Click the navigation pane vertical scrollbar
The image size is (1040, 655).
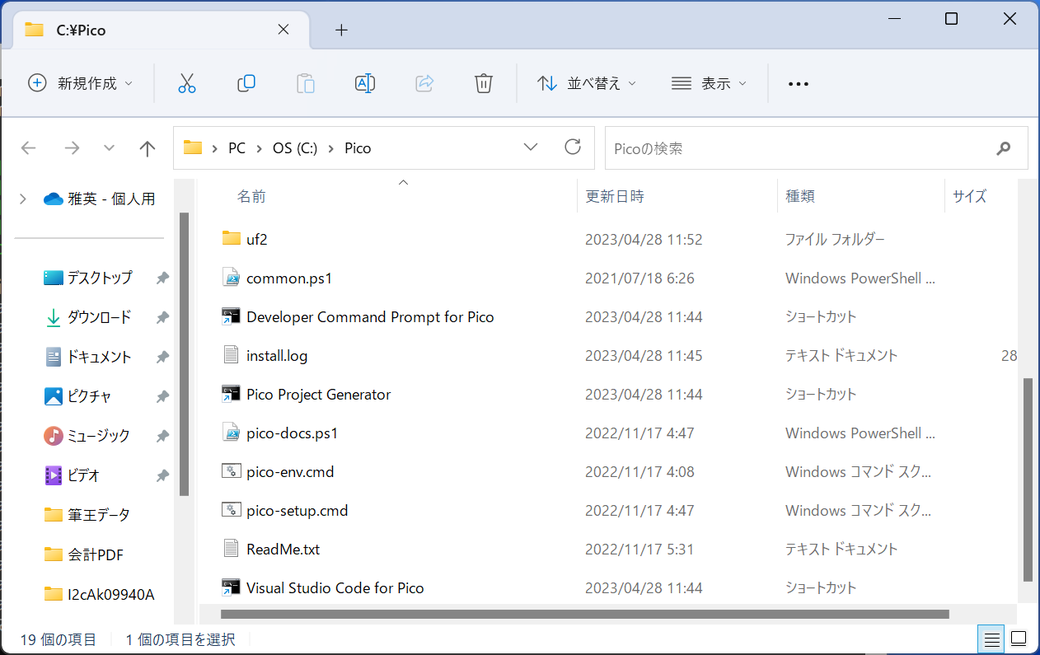(x=184, y=354)
